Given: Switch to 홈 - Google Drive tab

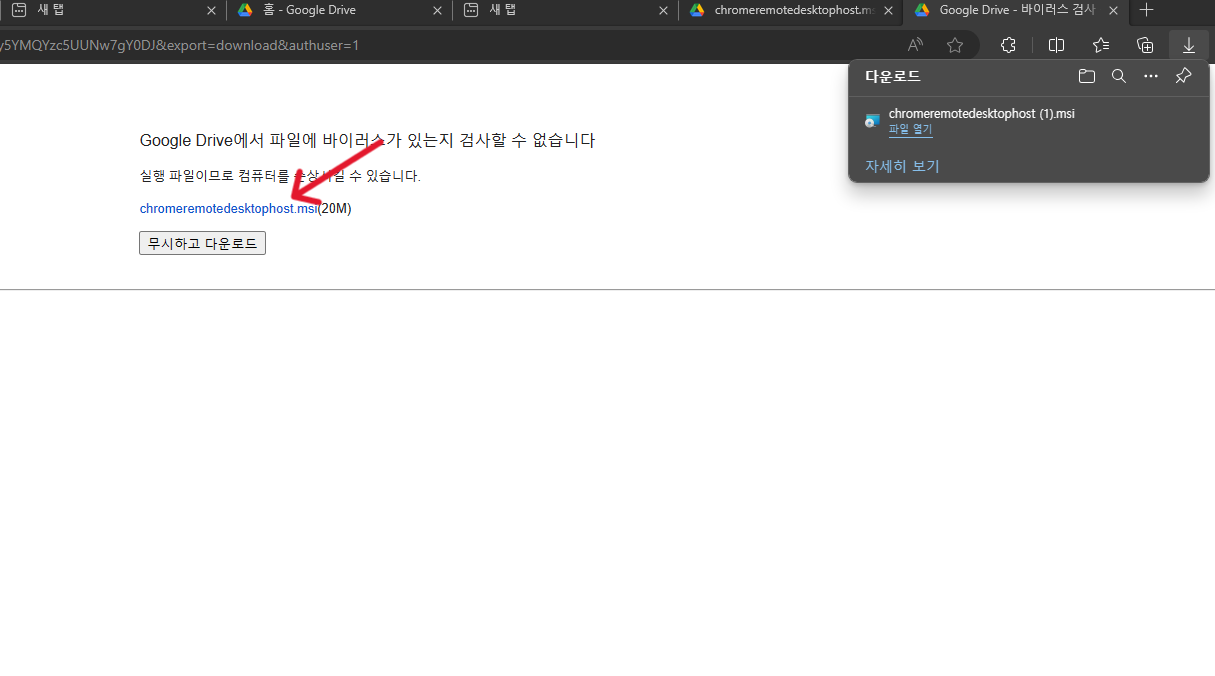Looking at the screenshot, I should coord(338,10).
